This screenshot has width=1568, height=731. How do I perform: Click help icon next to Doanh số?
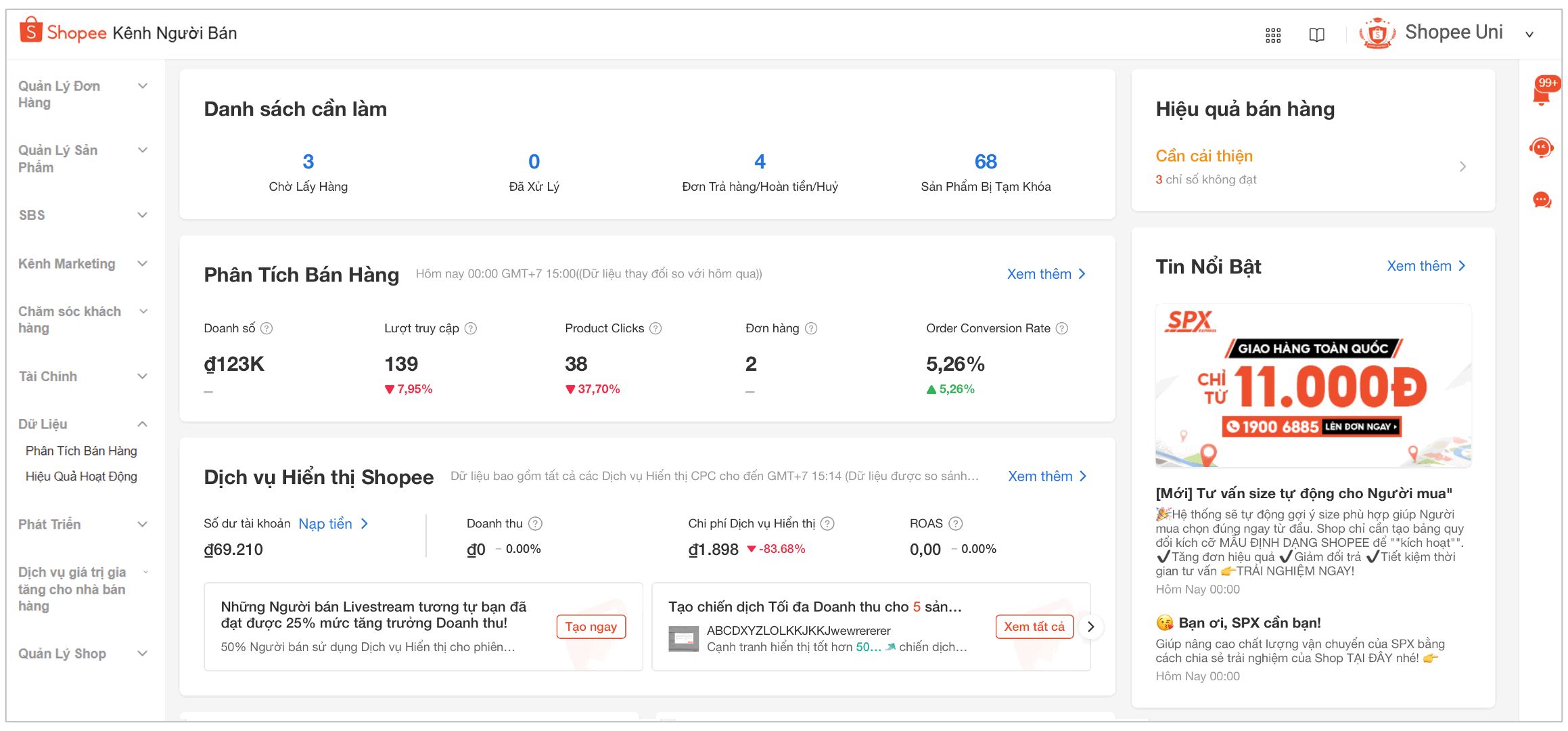point(267,328)
